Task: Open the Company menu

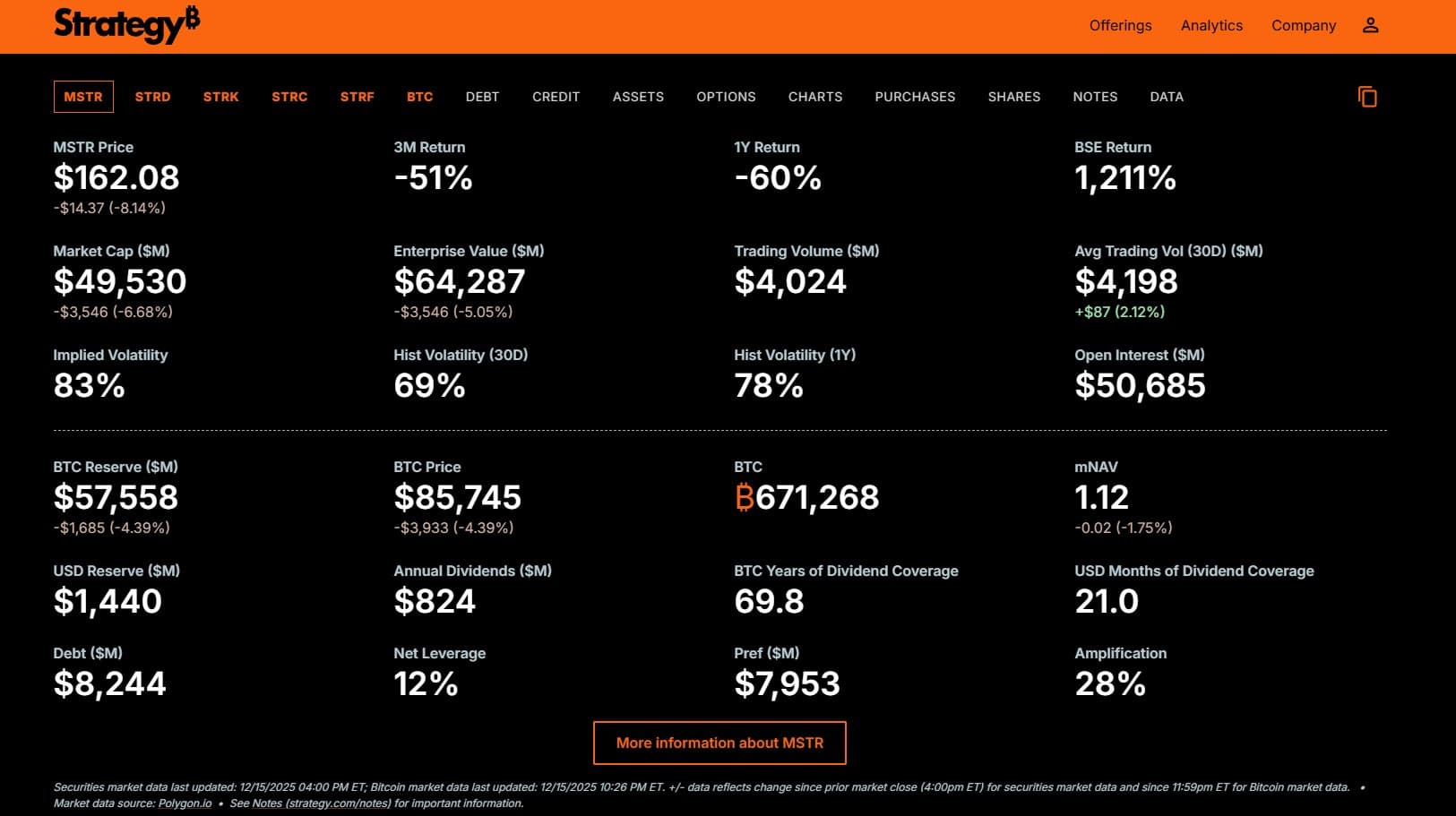Action: point(1304,25)
